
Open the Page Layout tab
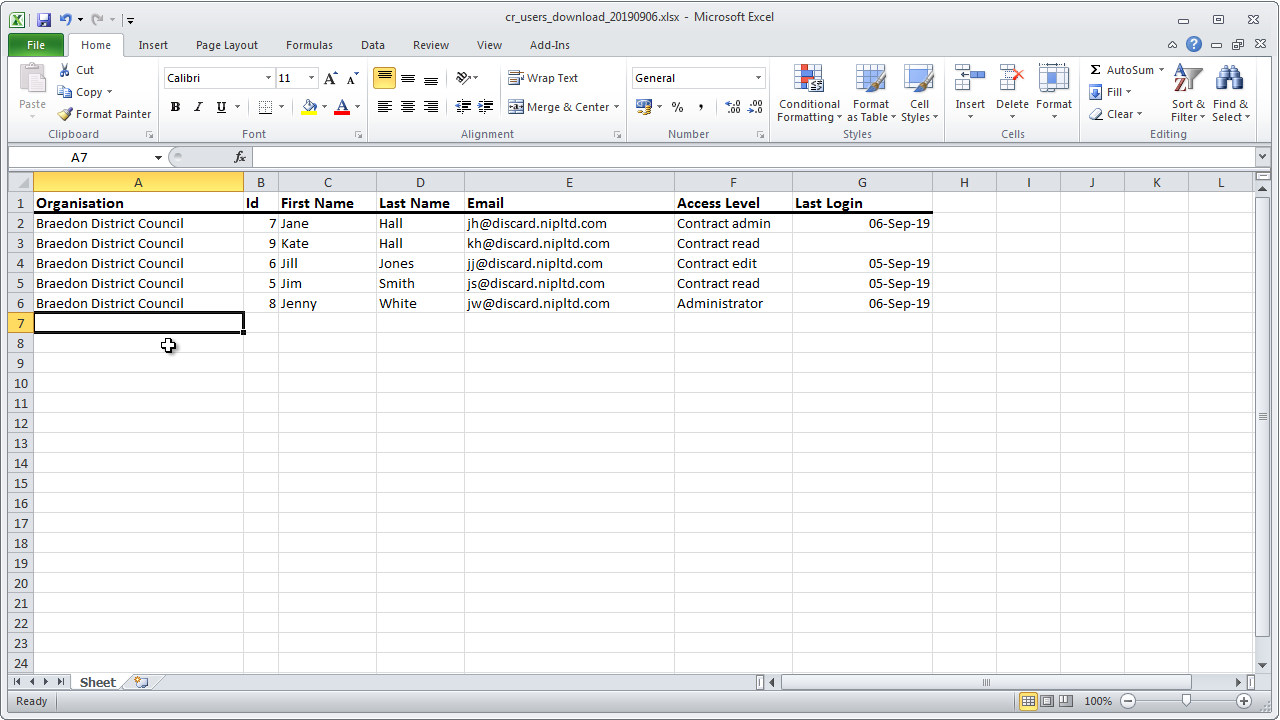226,45
